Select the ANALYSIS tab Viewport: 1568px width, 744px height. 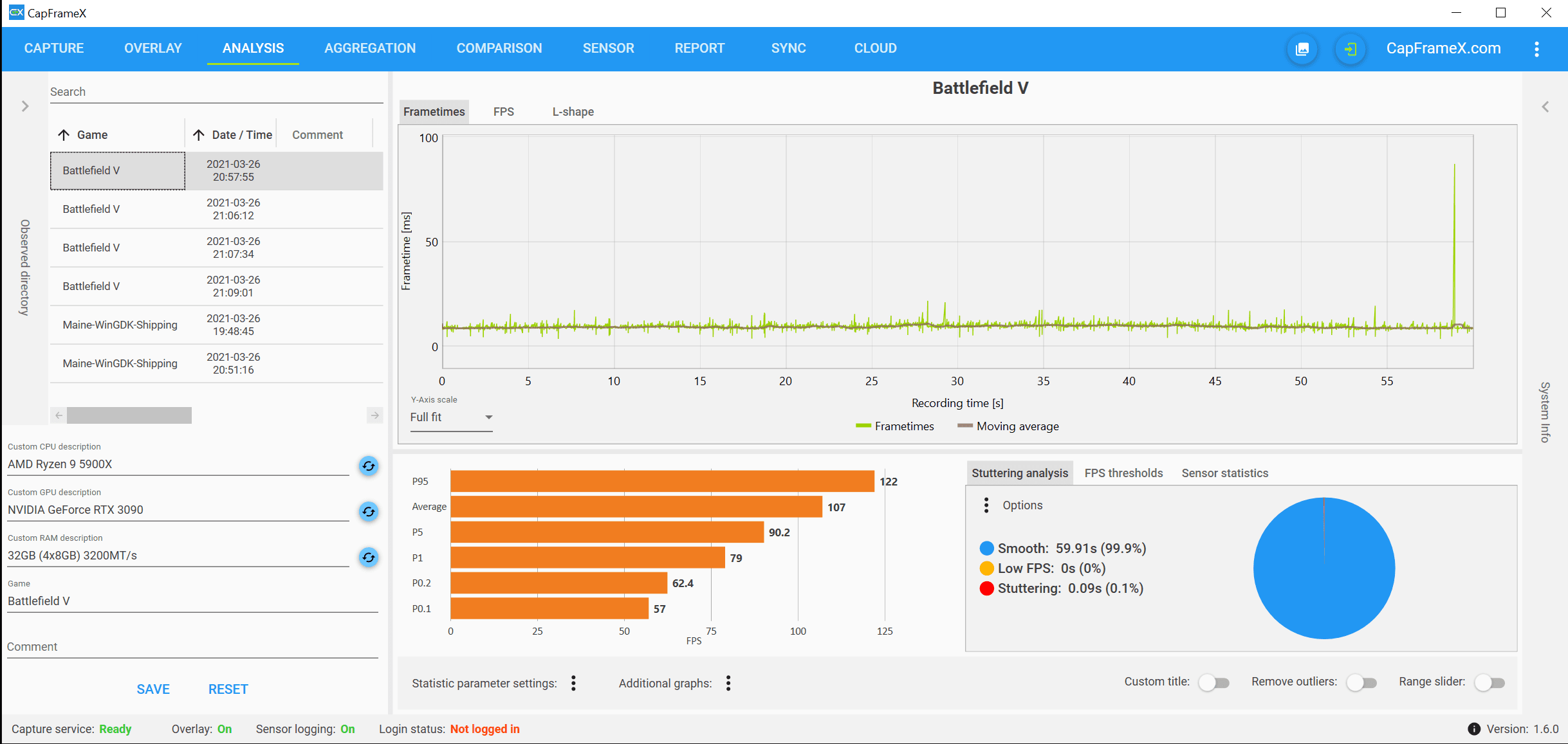coord(253,48)
